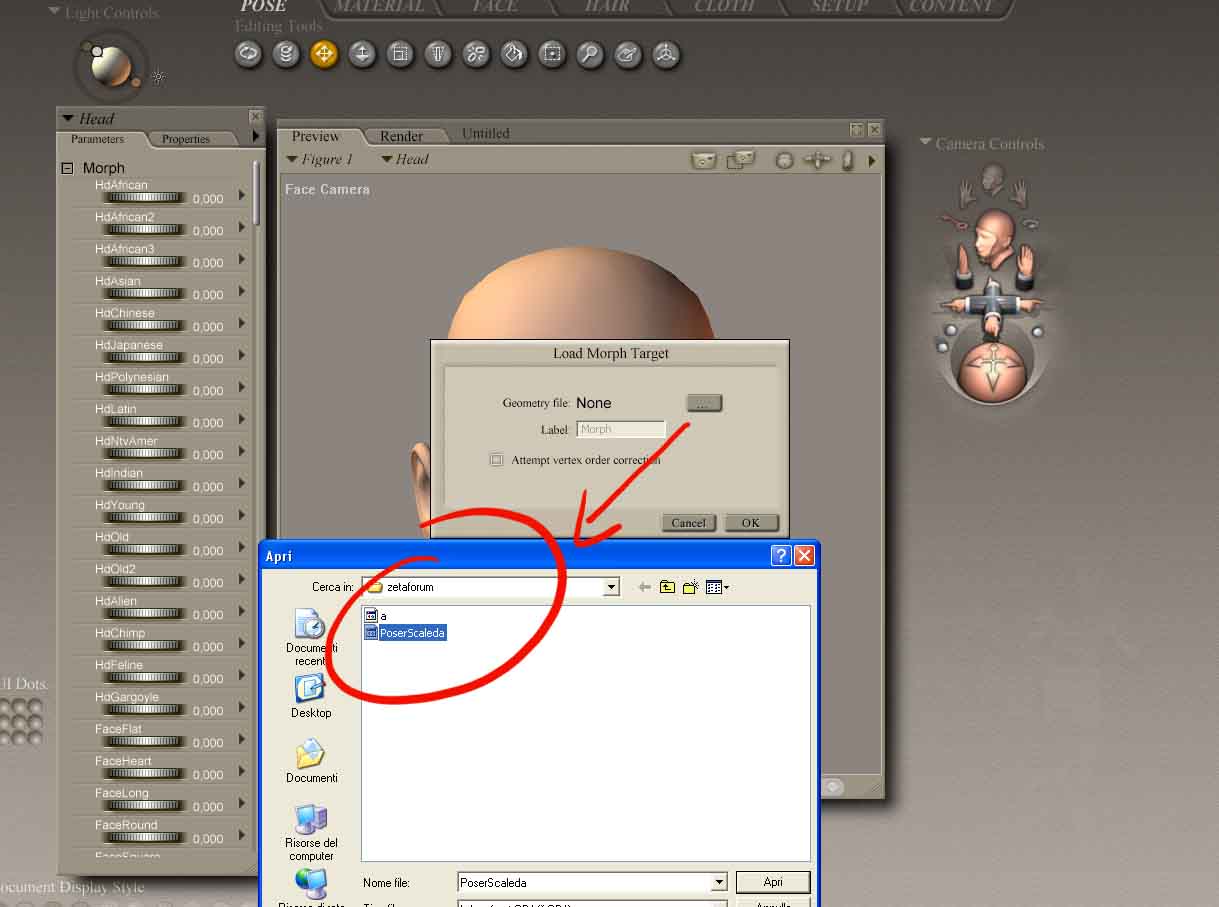
Task: Expand the Cerca in folder combo box
Action: [x=611, y=587]
